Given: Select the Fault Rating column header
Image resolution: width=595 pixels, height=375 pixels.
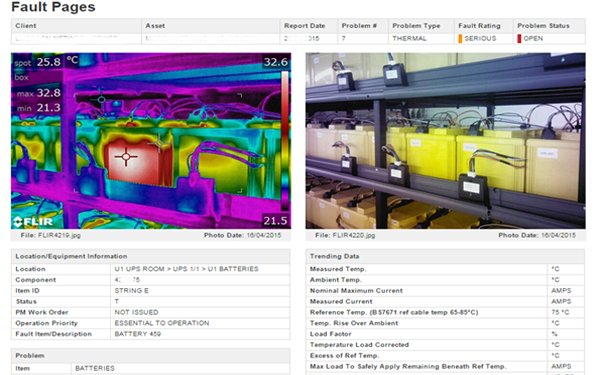Looking at the screenshot, I should [x=479, y=26].
